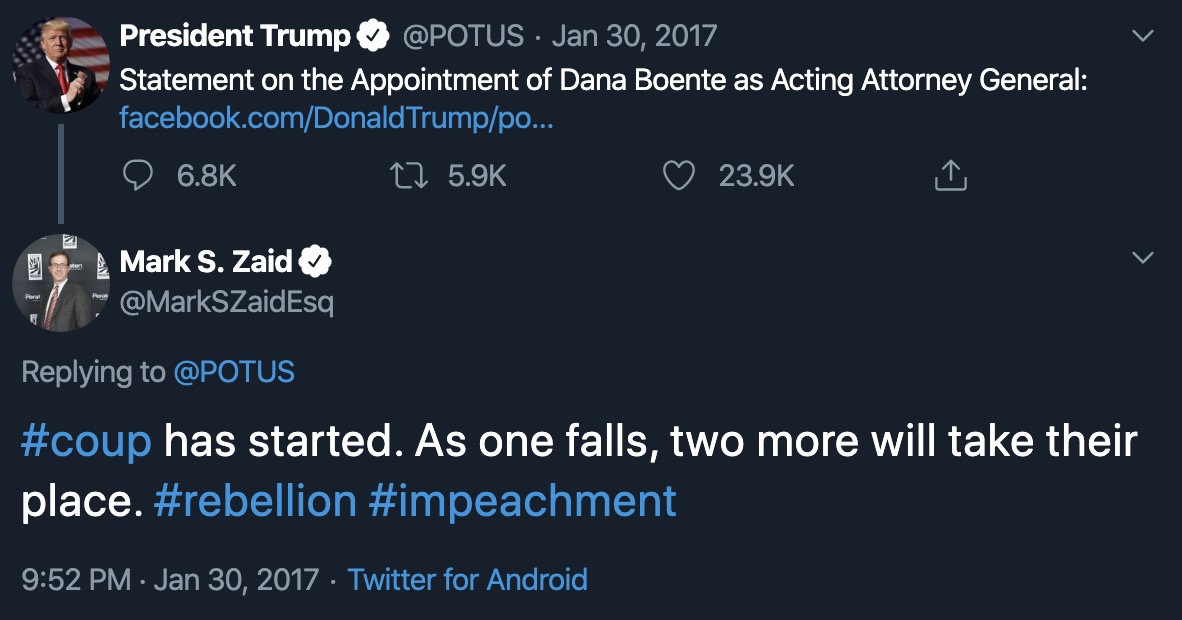Click the reply icon under Trump's tweet
Image resolution: width=1182 pixels, height=620 pixels.
tap(136, 176)
